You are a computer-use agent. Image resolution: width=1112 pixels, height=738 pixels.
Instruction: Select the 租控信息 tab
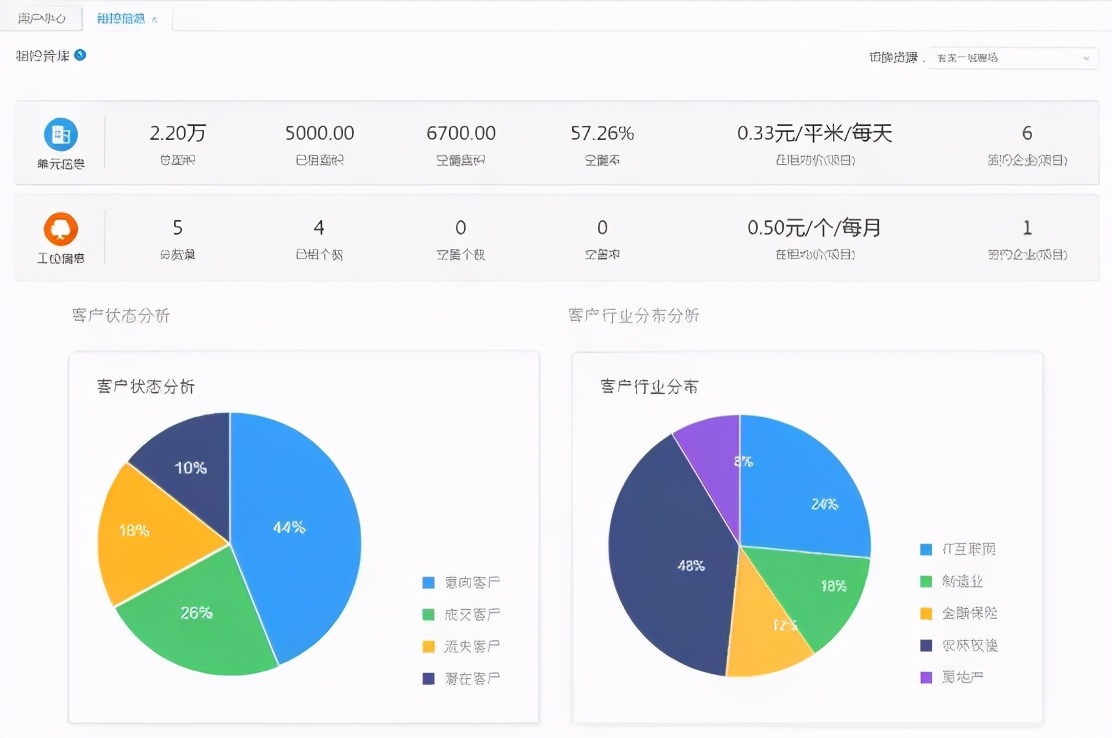tap(120, 17)
